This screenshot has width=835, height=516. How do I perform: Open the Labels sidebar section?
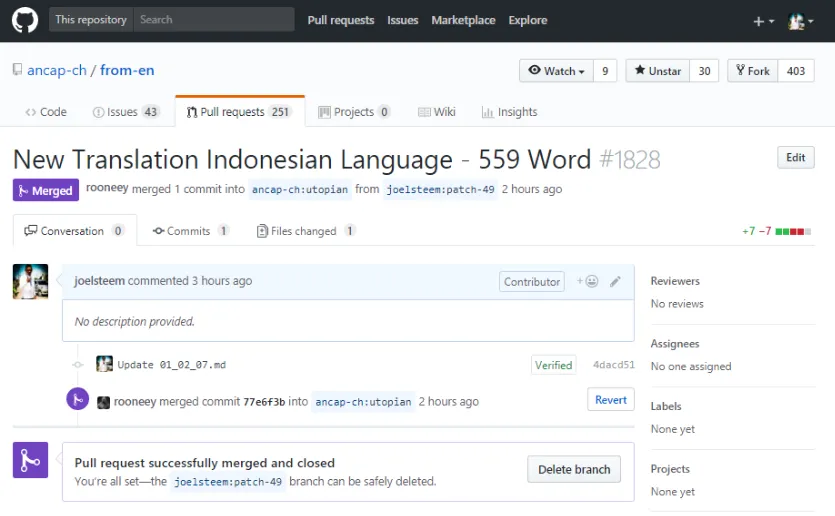[x=666, y=406]
